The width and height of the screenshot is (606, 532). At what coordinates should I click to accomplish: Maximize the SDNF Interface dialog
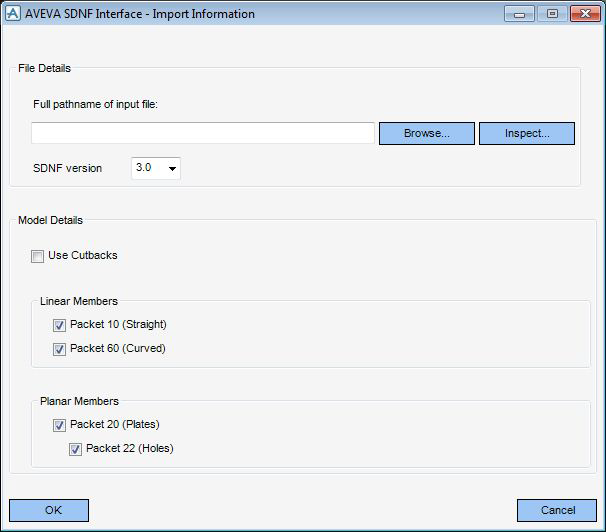coord(552,14)
